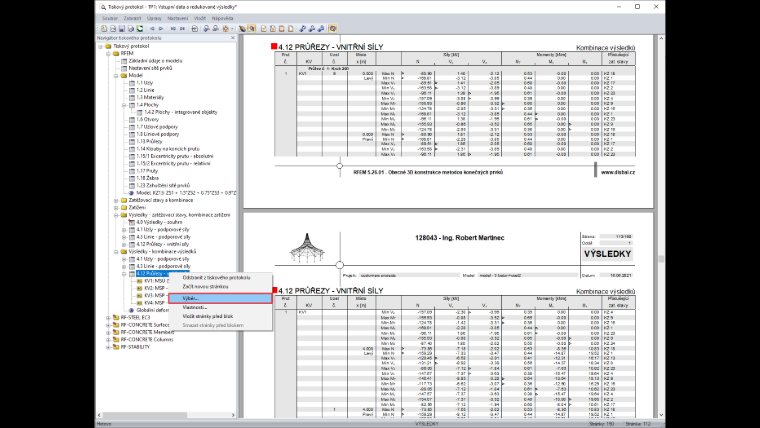Click the document vertical scrollbar up arrow
Viewport: 760px width, 428px height.
661,38
